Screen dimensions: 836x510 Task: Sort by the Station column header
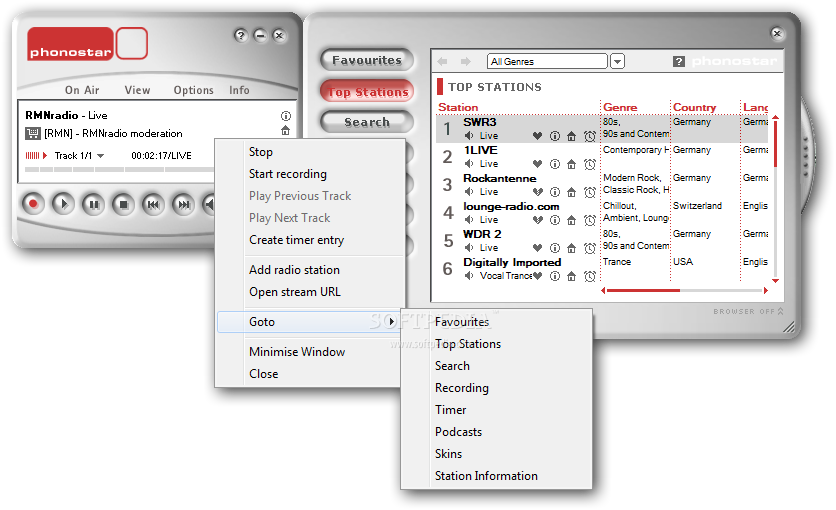point(458,107)
